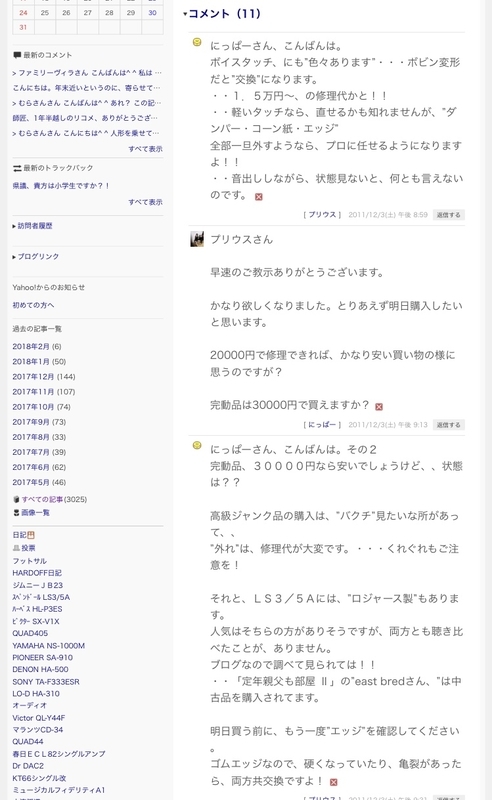Open trackback 県議、貴方は小学生ですか？！
Viewport: 492px width, 800px height.
click(x=61, y=186)
